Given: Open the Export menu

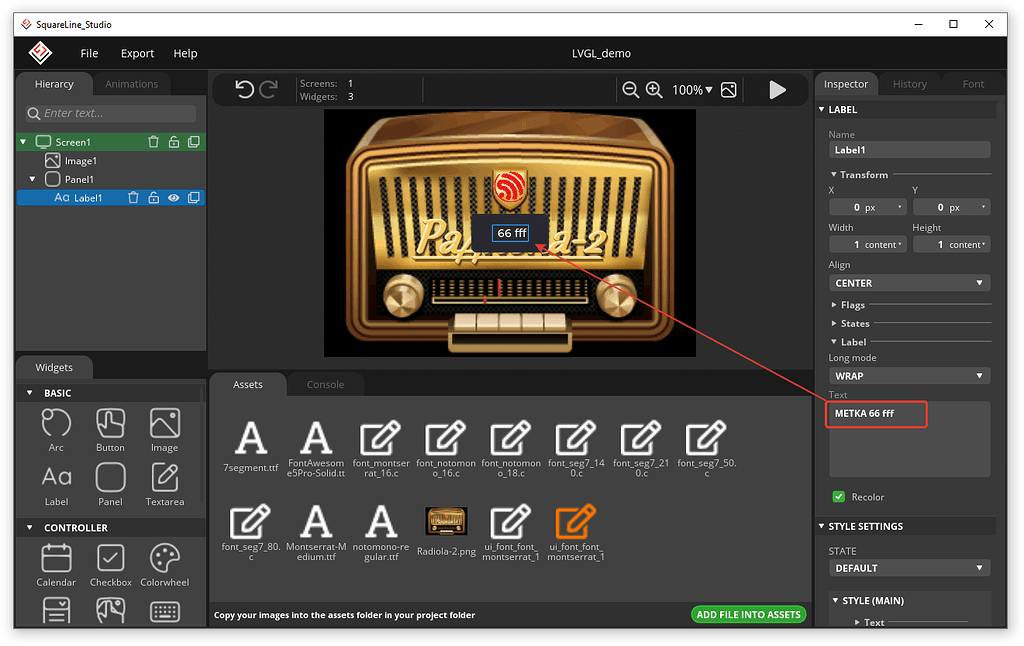Looking at the screenshot, I should click(x=137, y=53).
